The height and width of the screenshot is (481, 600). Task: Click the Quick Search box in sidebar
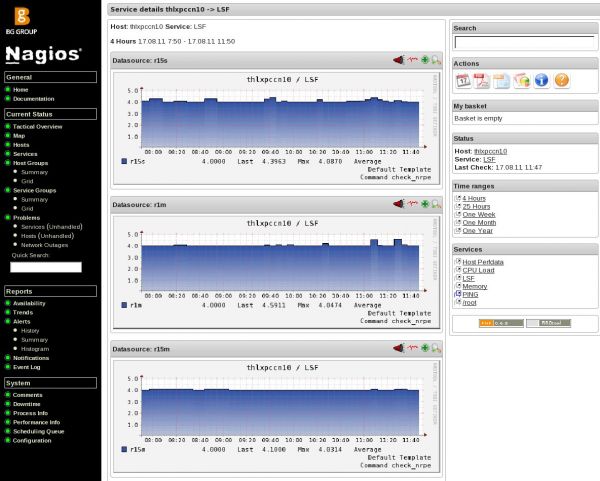[46, 267]
